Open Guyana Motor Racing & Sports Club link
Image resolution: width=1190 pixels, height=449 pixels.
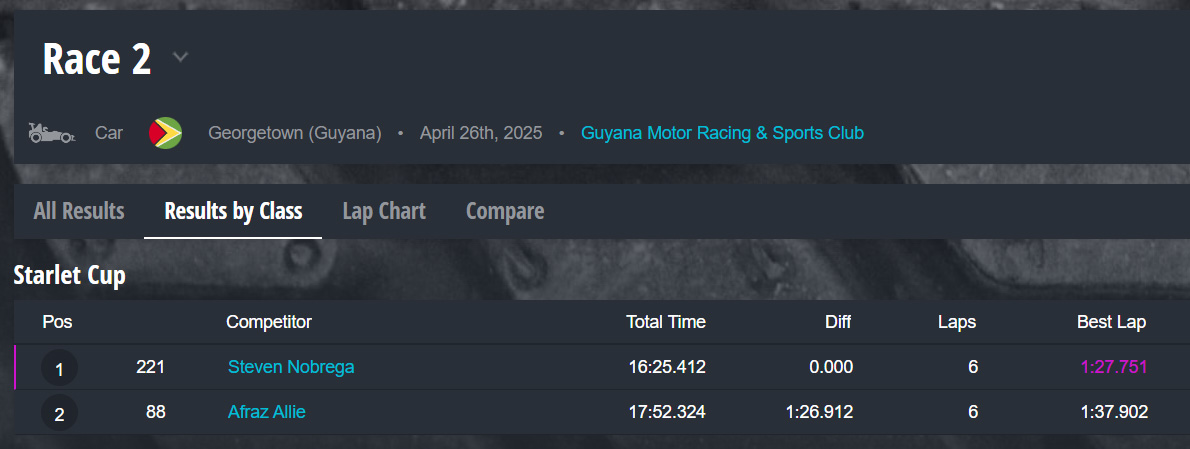[x=722, y=133]
